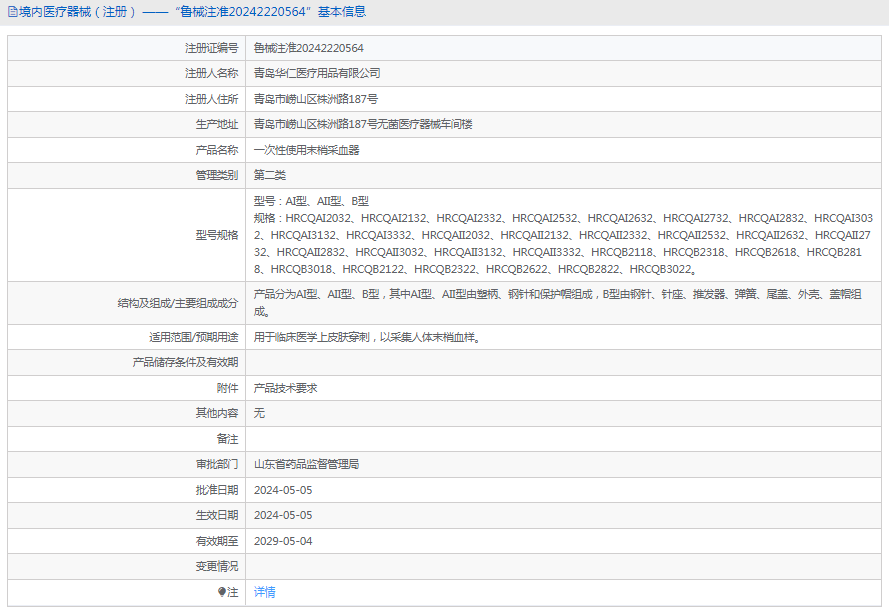Click registrant name 青岛华仁医疗用品有限公司
889x611 pixels.
[317, 73]
